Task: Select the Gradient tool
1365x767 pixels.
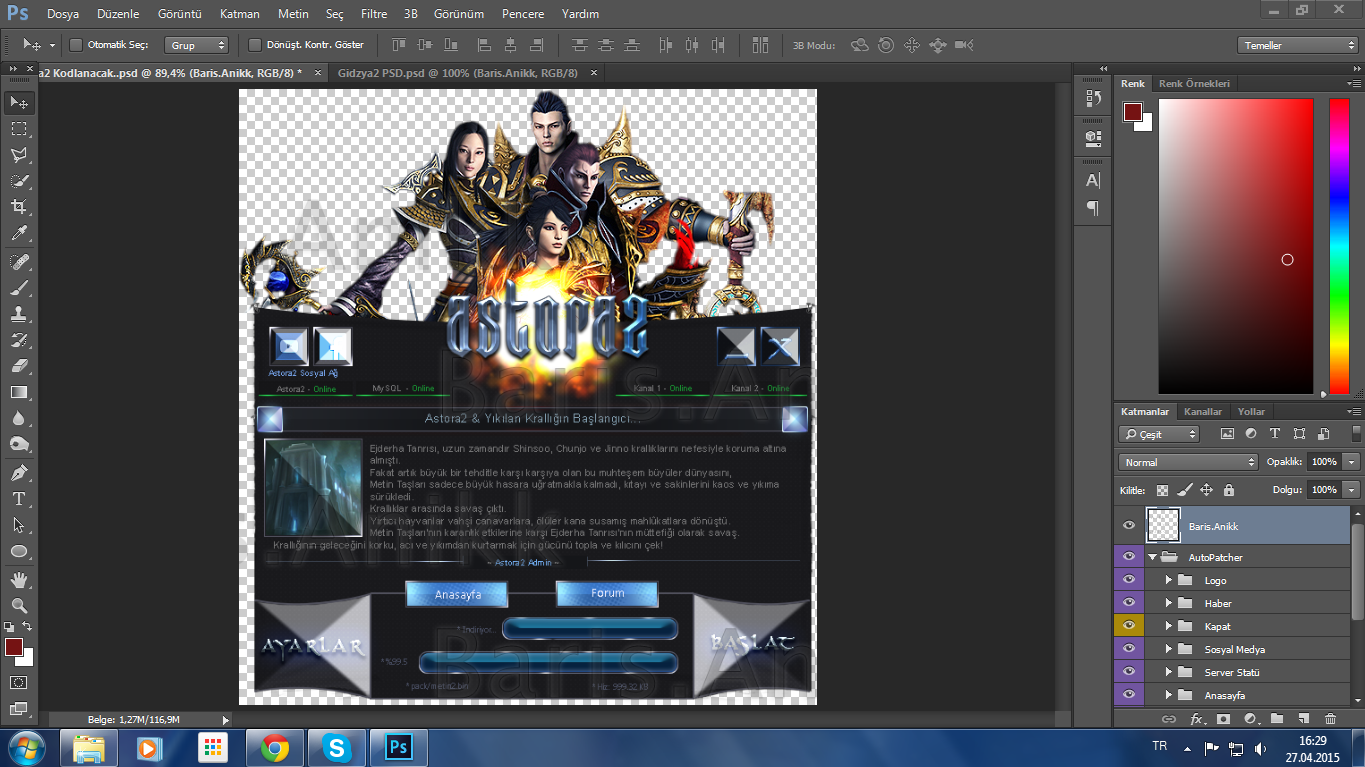Action: pos(19,392)
